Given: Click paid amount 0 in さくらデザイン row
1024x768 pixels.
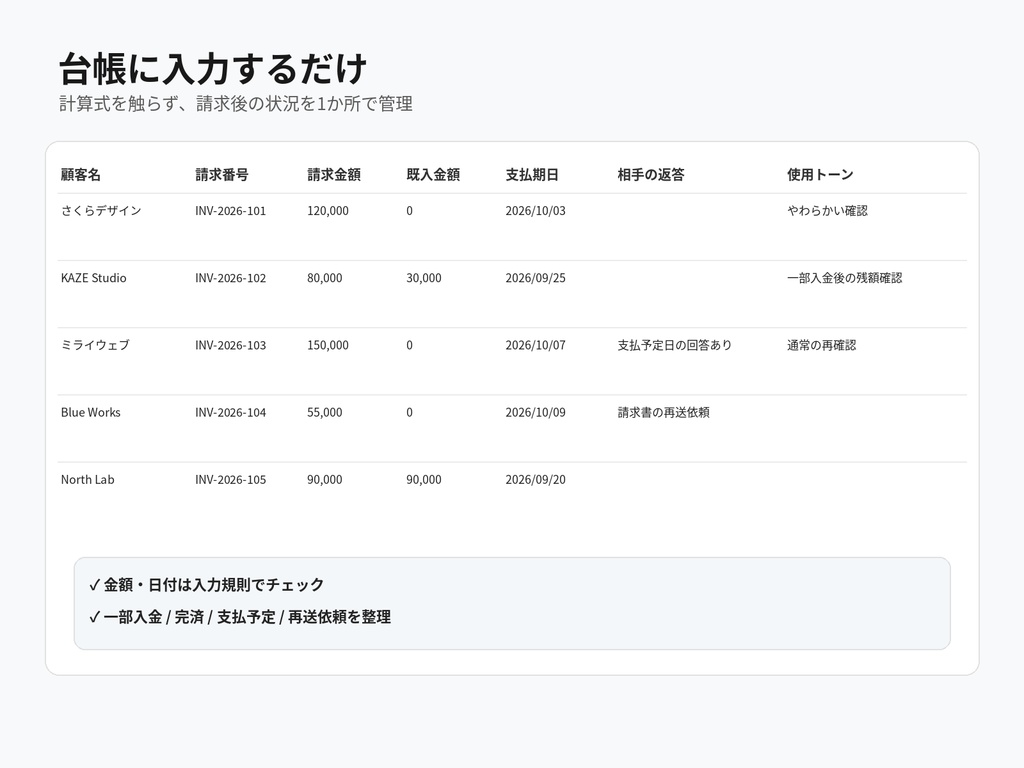Looking at the screenshot, I should 409,211.
